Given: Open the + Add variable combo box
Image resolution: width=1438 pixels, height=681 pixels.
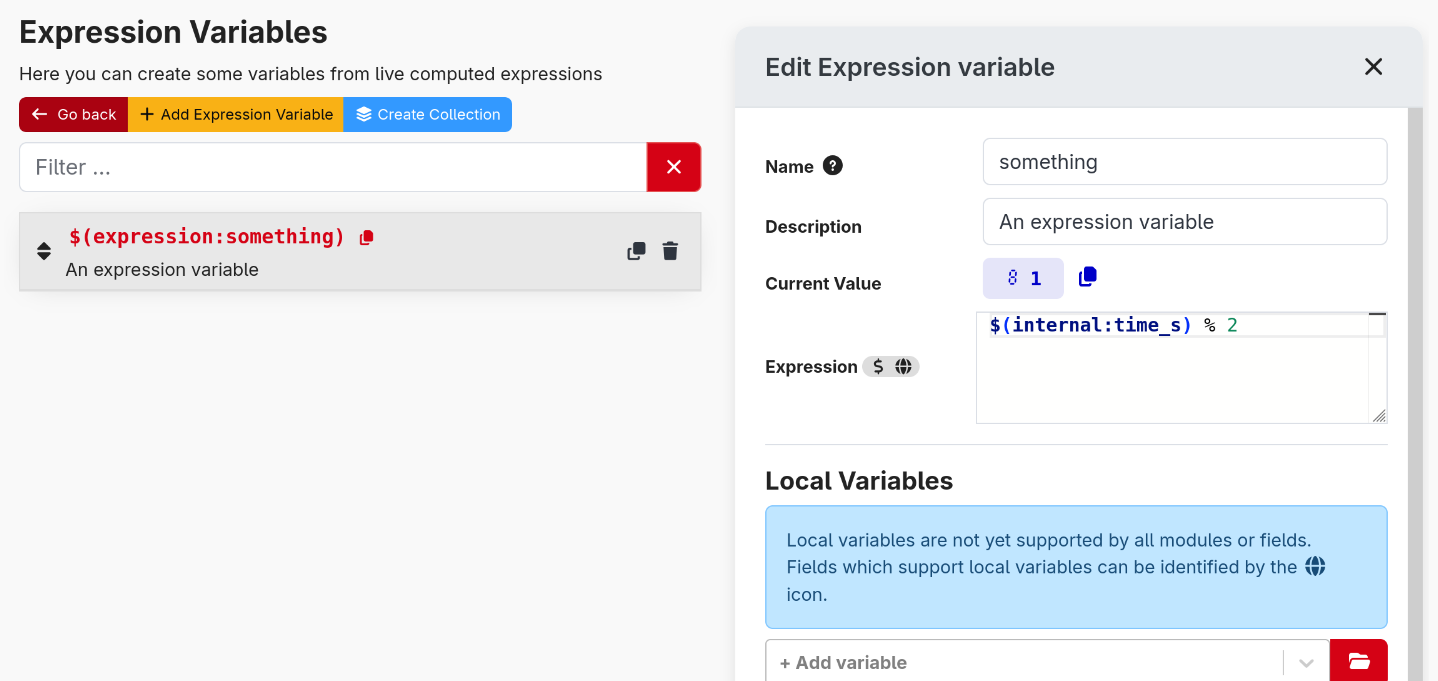Looking at the screenshot, I should tap(1020, 662).
